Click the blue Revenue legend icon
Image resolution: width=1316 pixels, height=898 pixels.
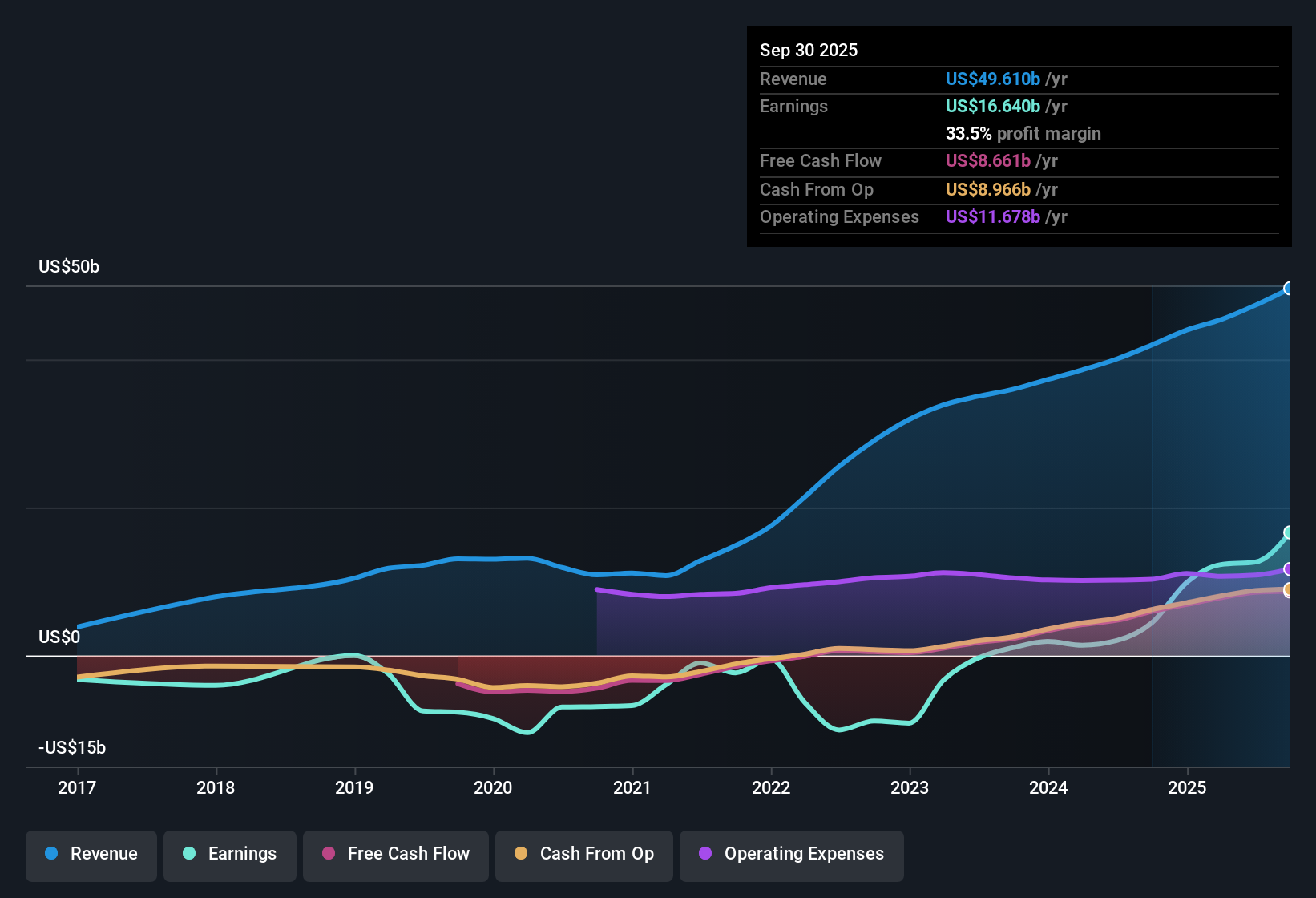point(51,854)
